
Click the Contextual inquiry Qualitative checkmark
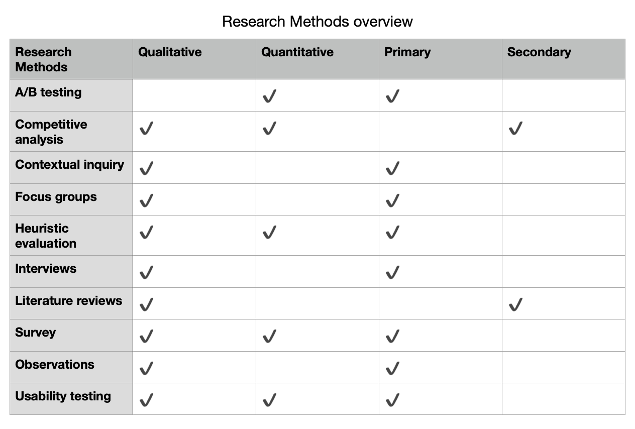coord(146,168)
